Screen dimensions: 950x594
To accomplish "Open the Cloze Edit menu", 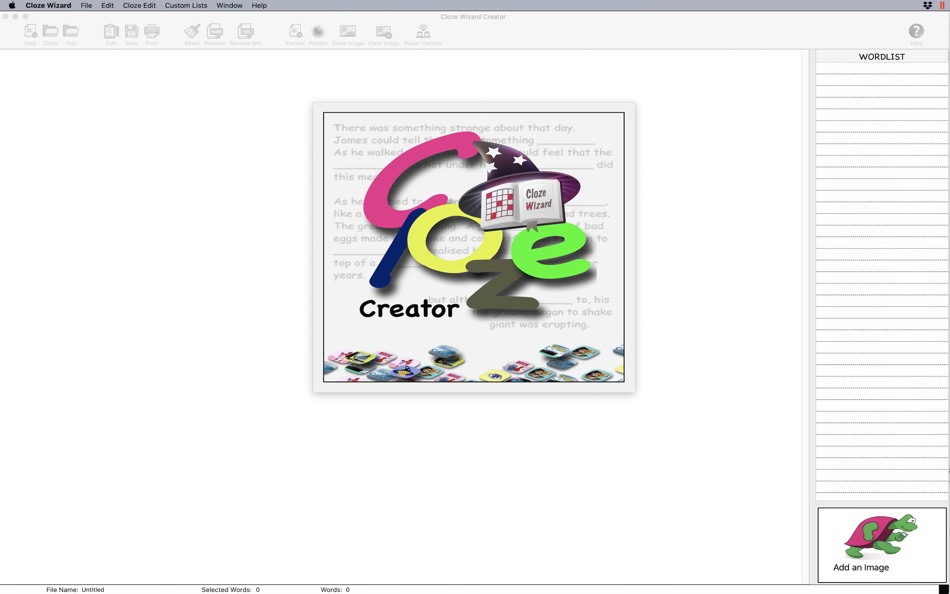I will coord(139,5).
